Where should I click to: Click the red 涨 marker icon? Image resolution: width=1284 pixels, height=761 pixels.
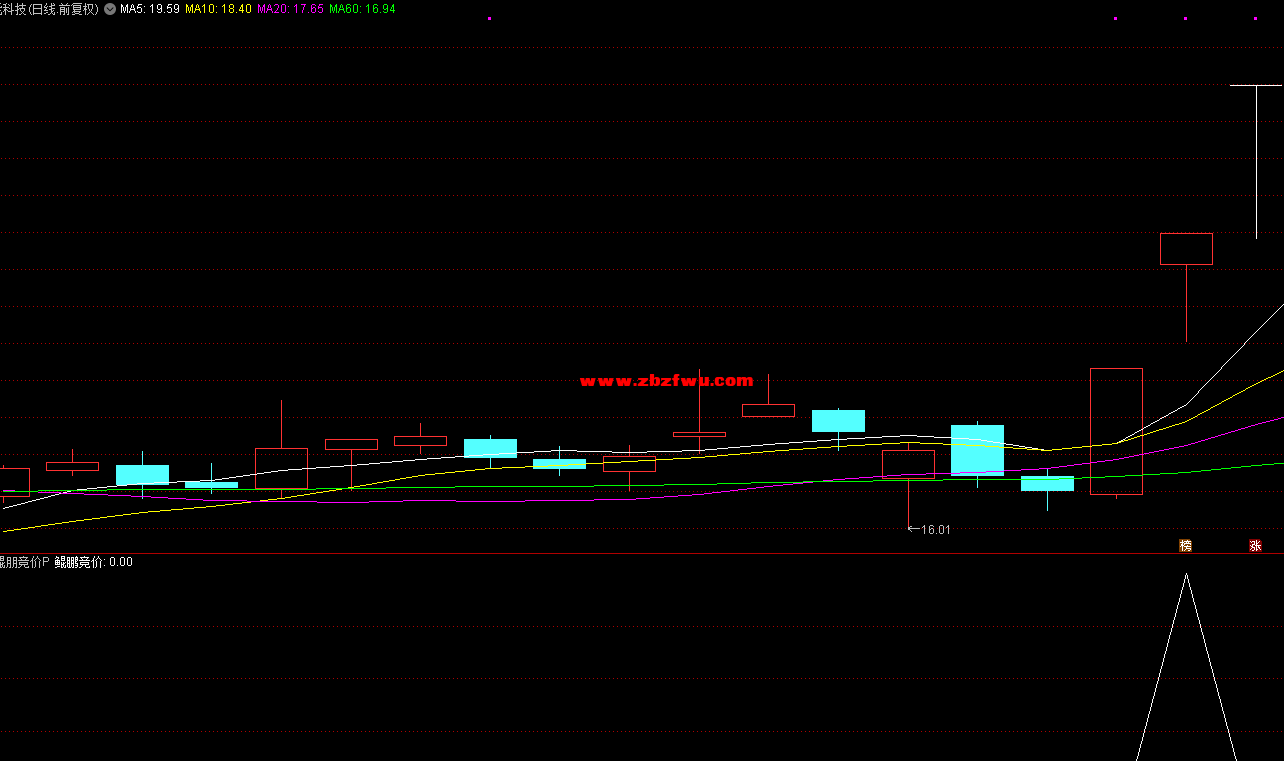pyautogui.click(x=1255, y=545)
